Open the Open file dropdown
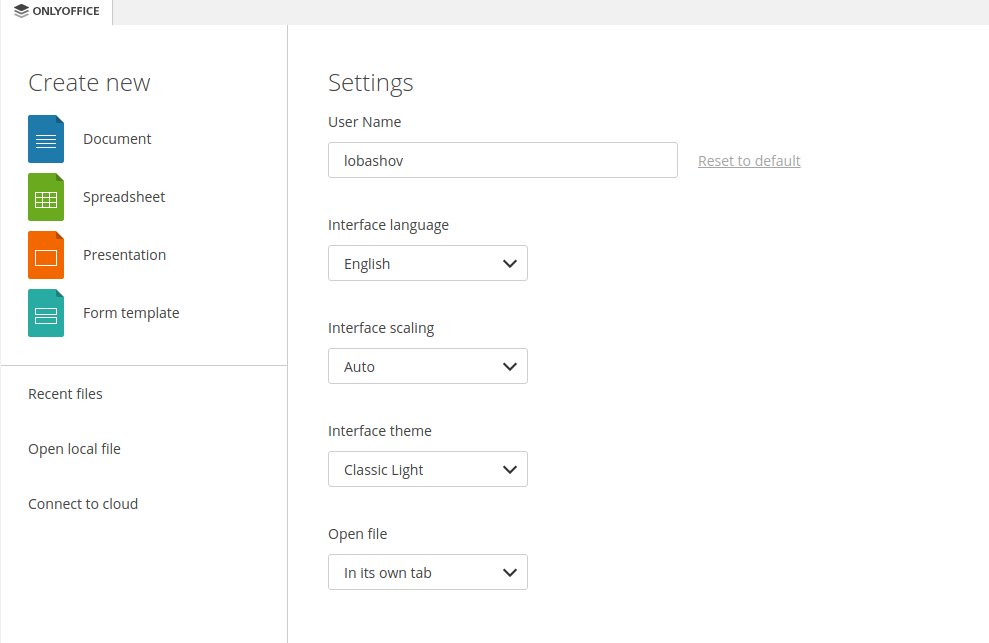989x643 pixels. point(428,572)
